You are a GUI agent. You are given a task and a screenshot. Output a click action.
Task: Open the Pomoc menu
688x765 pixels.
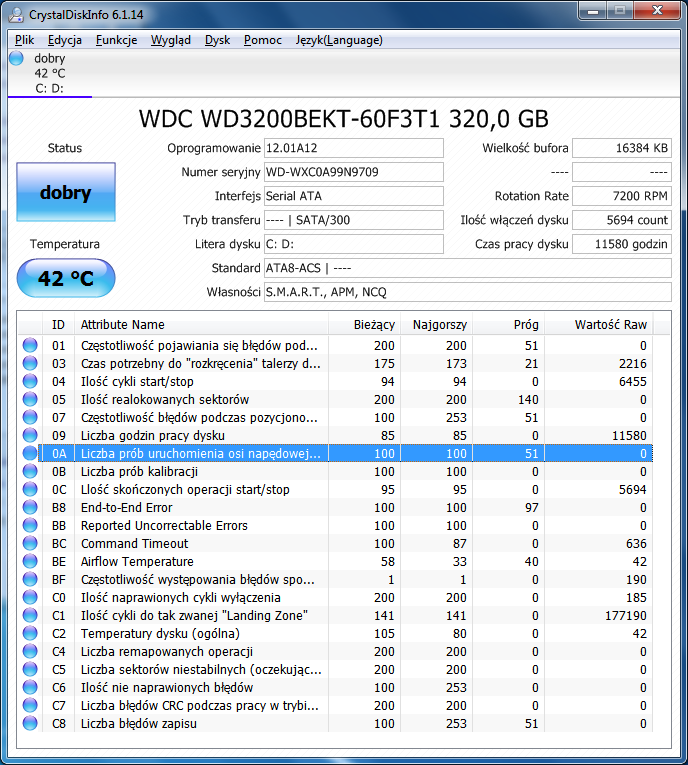point(263,40)
